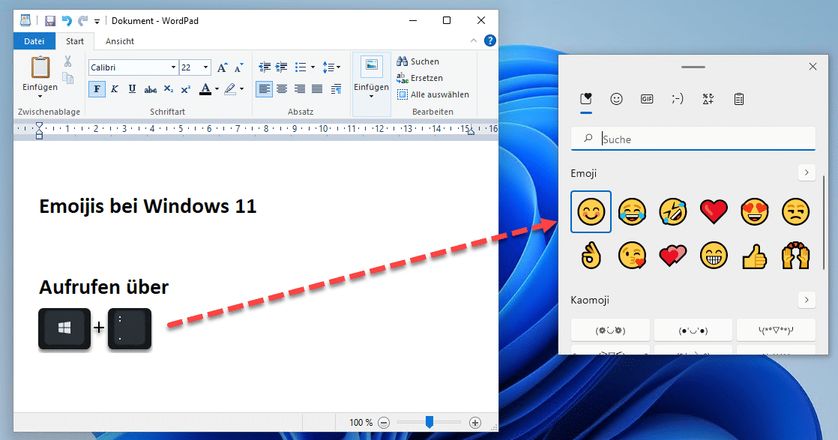This screenshot has width=838, height=440.
Task: Open the font size 22 dropdown
Action: tap(206, 67)
